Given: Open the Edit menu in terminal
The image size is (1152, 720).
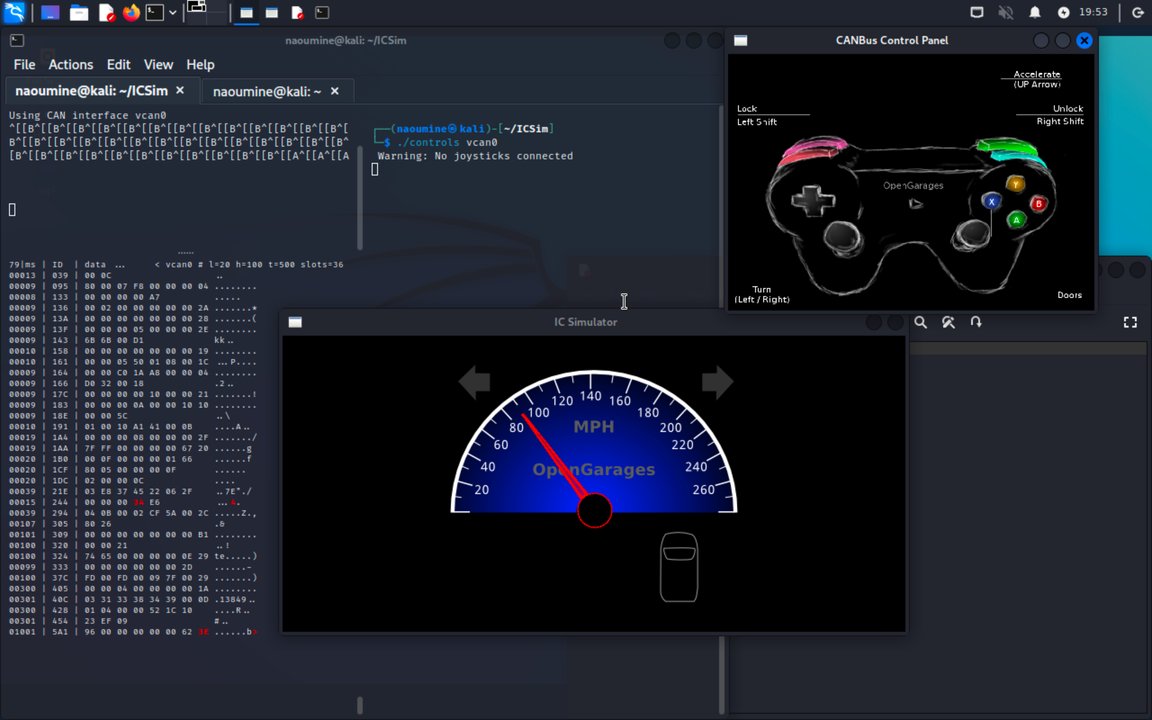Looking at the screenshot, I should tap(118, 65).
